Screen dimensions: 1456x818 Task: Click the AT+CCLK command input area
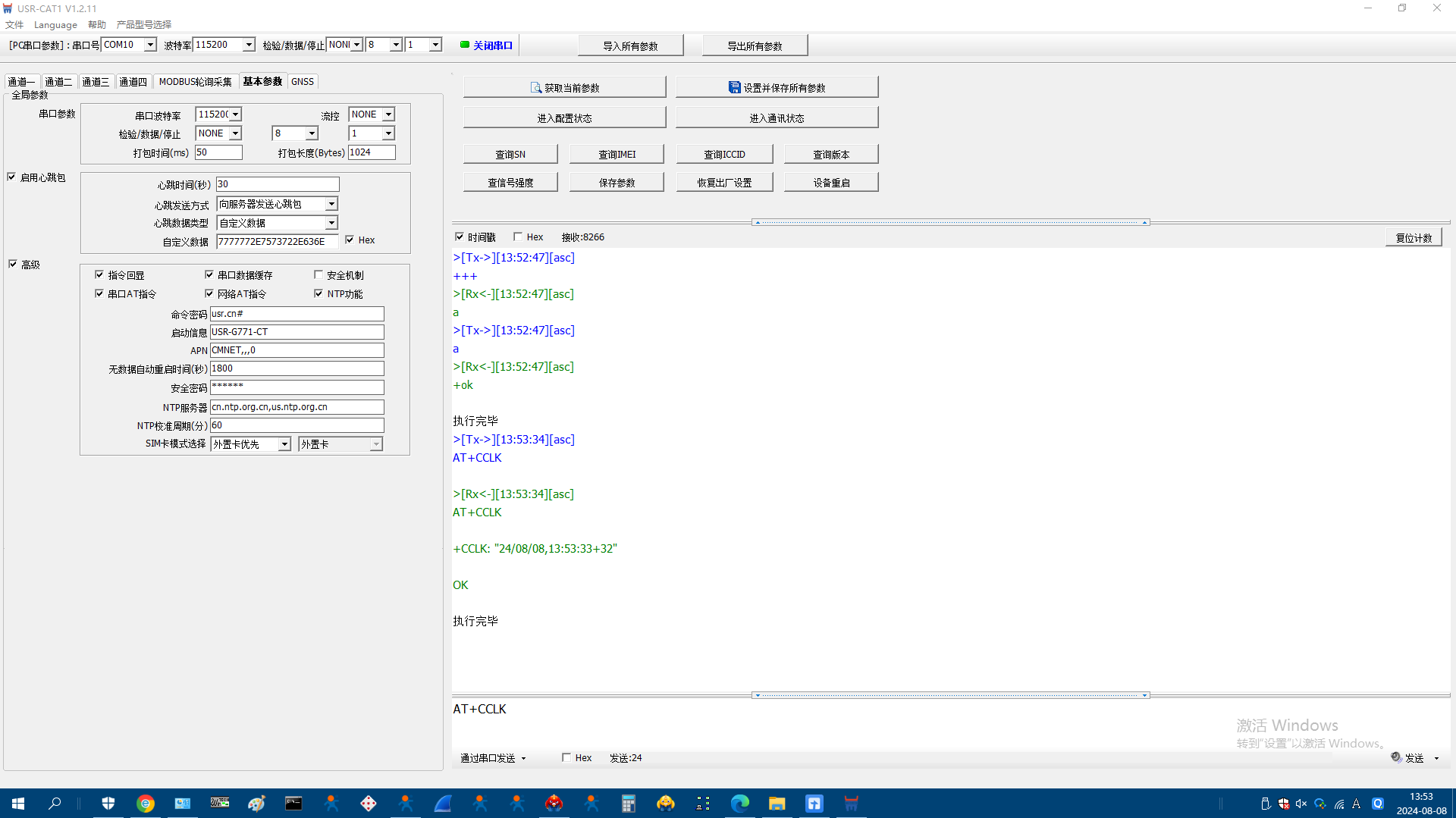click(951, 724)
